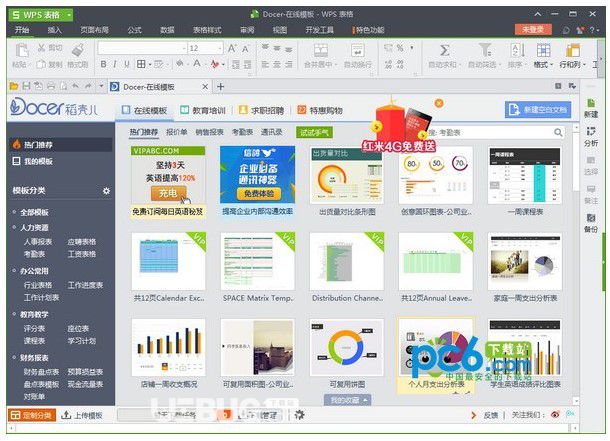The width and height of the screenshot is (610, 441).
Task: Open the 插入 ribbon tab
Action: click(x=54, y=30)
